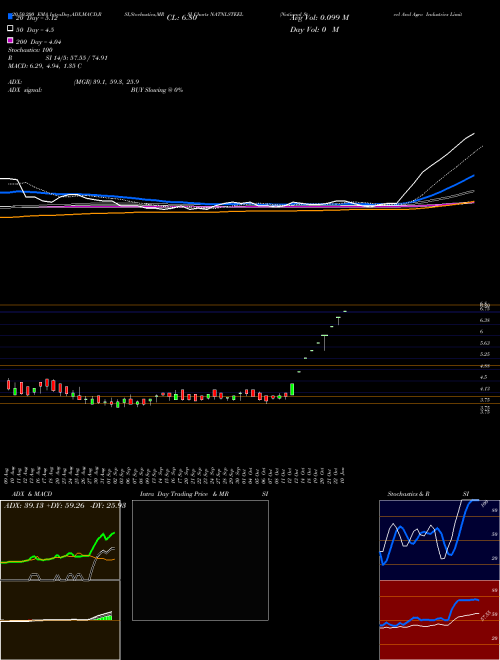Click the 5.63 price axis label
This screenshot has width=500, height=660.
coord(485,343)
